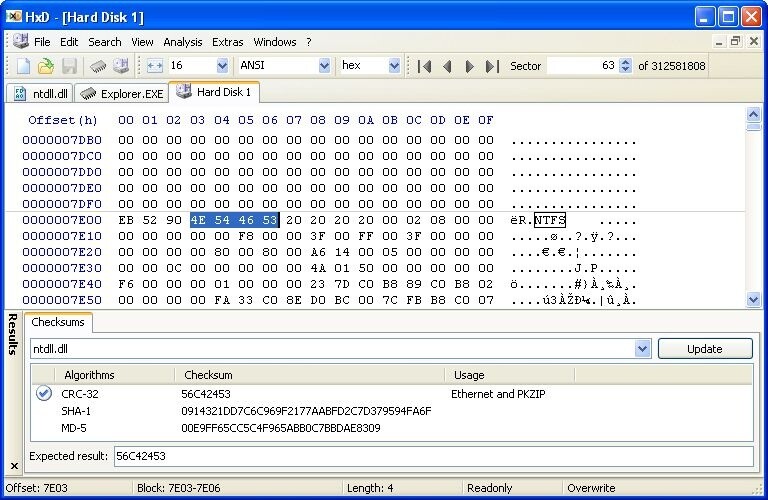Go to previous sector arrow

[446, 66]
